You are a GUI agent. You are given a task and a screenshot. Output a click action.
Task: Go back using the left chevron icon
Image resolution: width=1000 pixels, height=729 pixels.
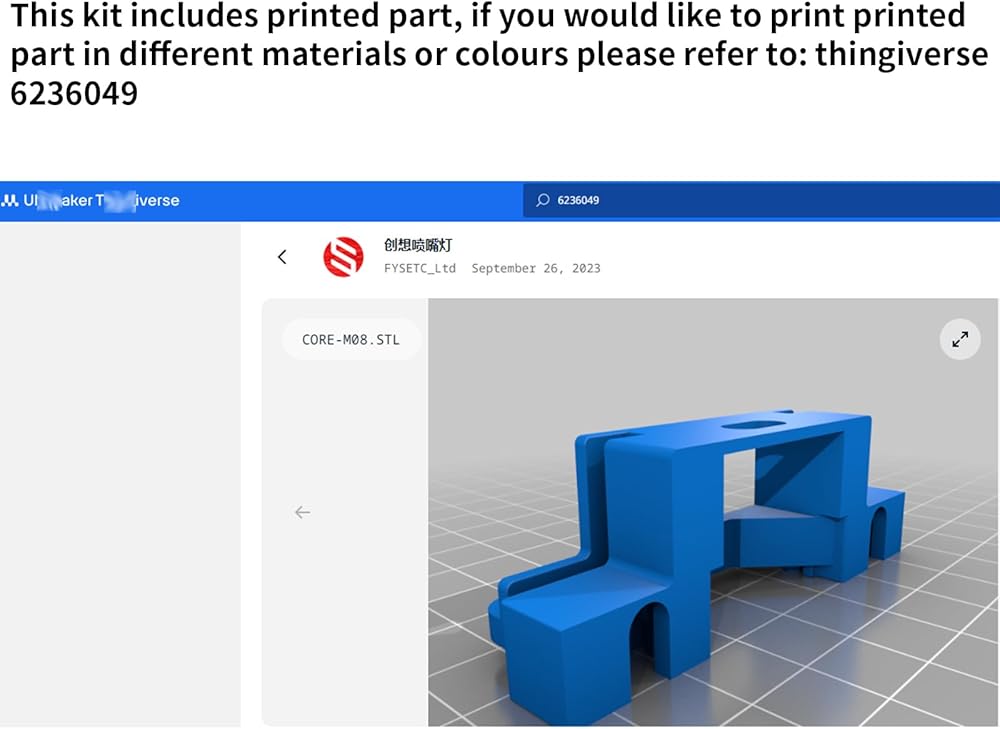[283, 257]
